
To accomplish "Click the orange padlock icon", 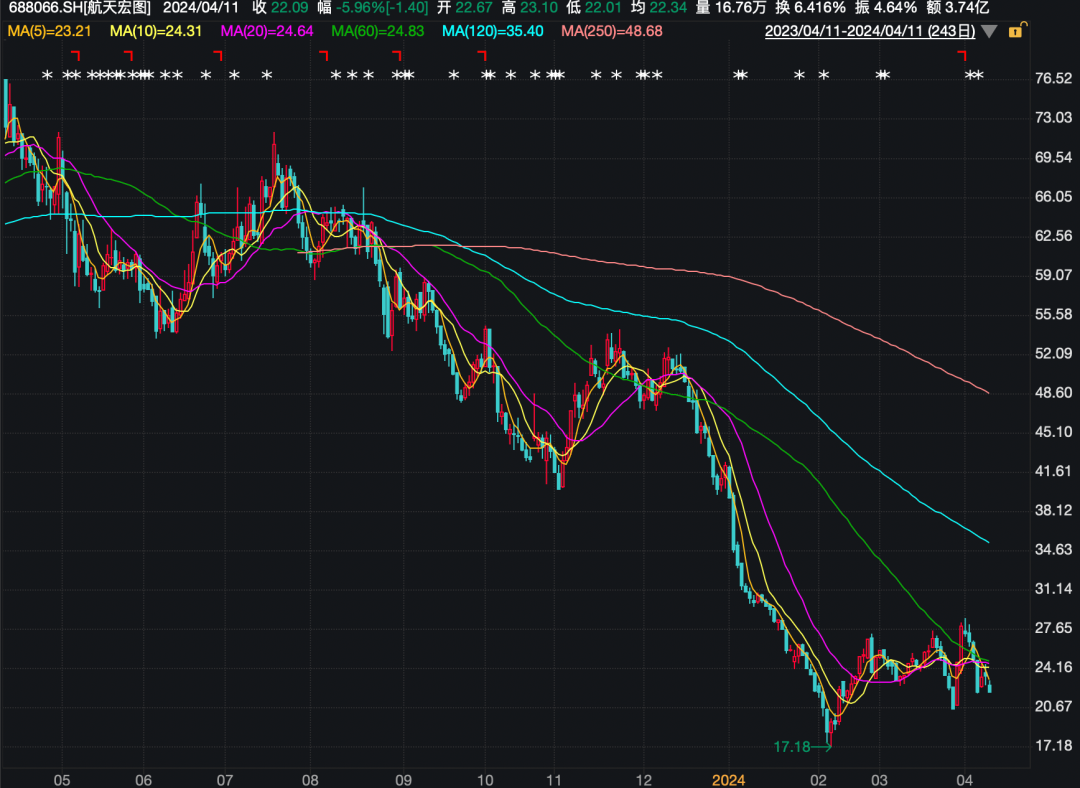I will tap(1016, 31).
